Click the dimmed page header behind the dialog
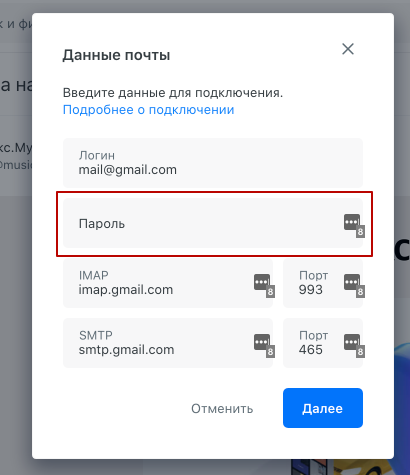 pyautogui.click(x=16, y=23)
